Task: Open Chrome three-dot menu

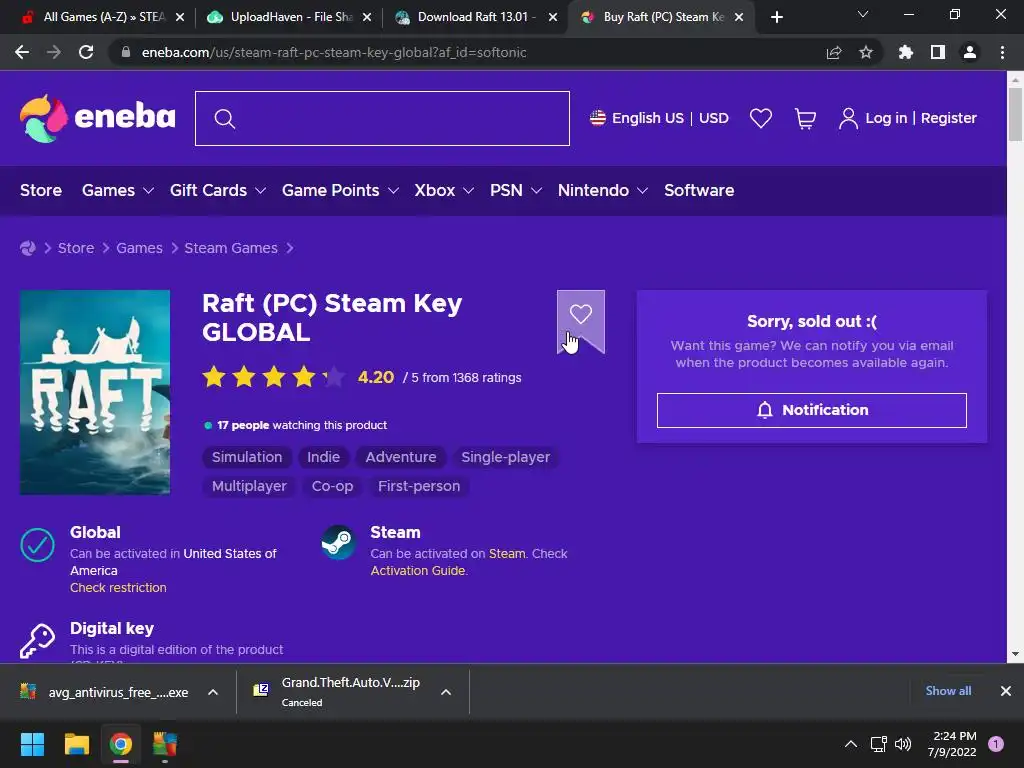Action: [1002, 52]
